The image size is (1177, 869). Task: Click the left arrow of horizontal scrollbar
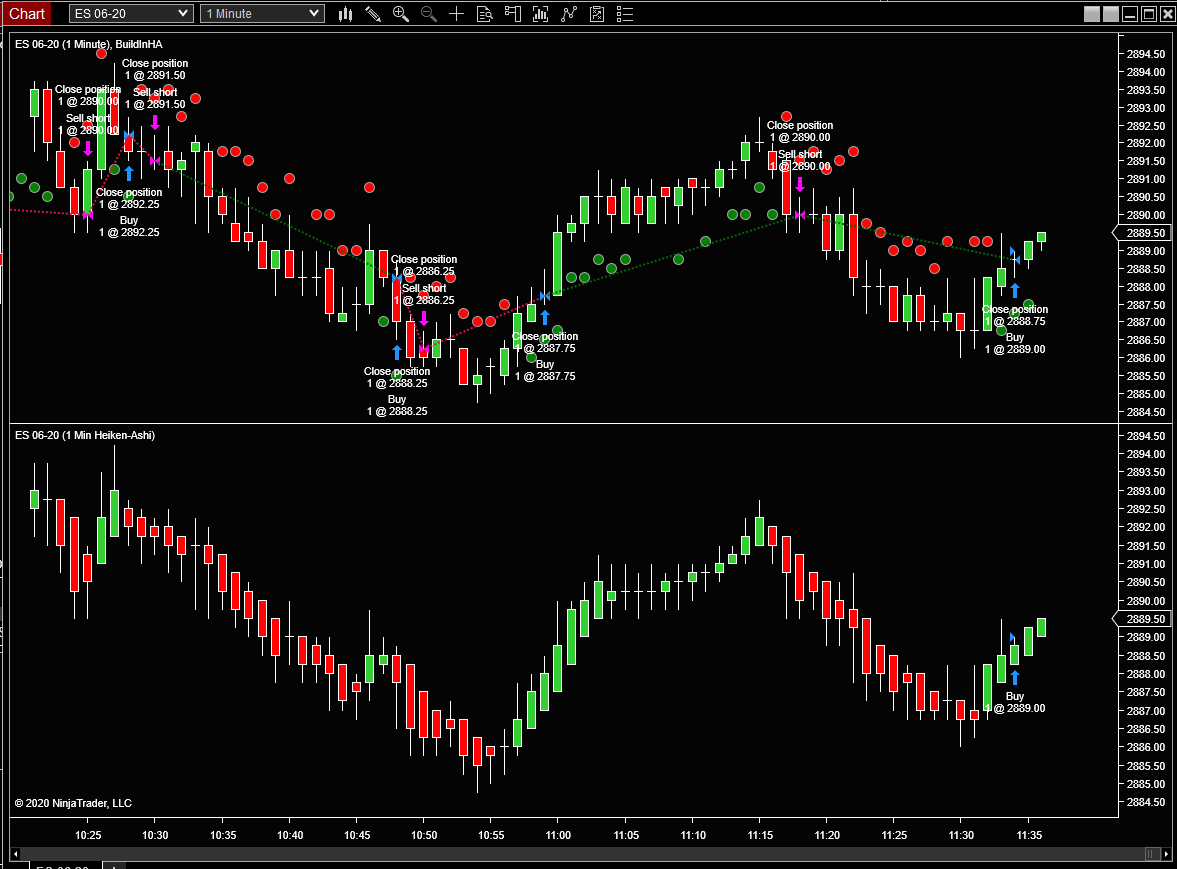[16, 854]
